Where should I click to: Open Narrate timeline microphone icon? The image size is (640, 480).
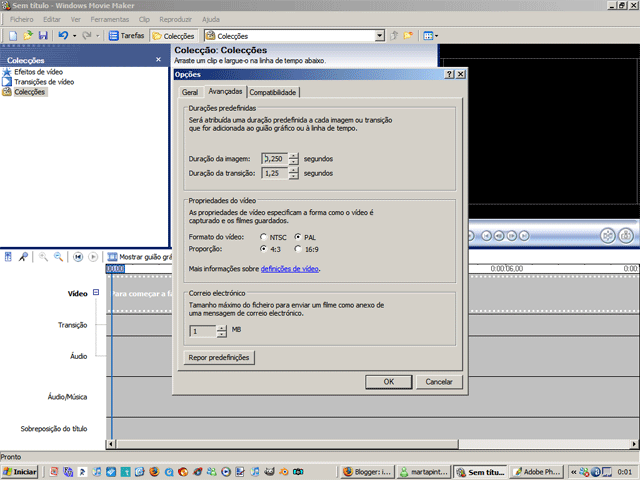(23, 257)
